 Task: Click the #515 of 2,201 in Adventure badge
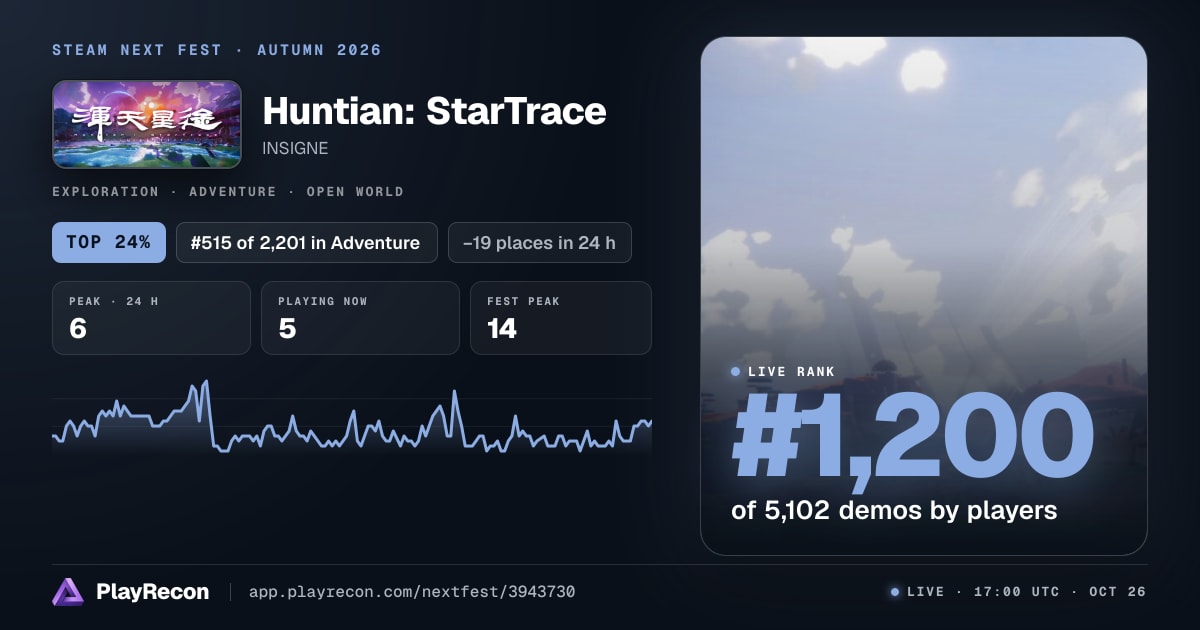coord(307,242)
